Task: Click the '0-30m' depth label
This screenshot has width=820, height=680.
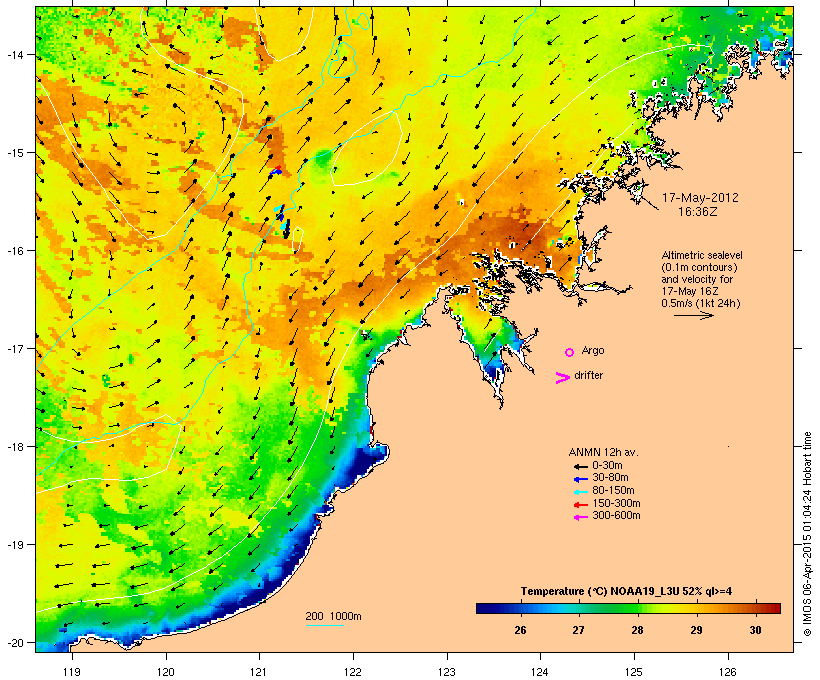Action: [x=607, y=466]
